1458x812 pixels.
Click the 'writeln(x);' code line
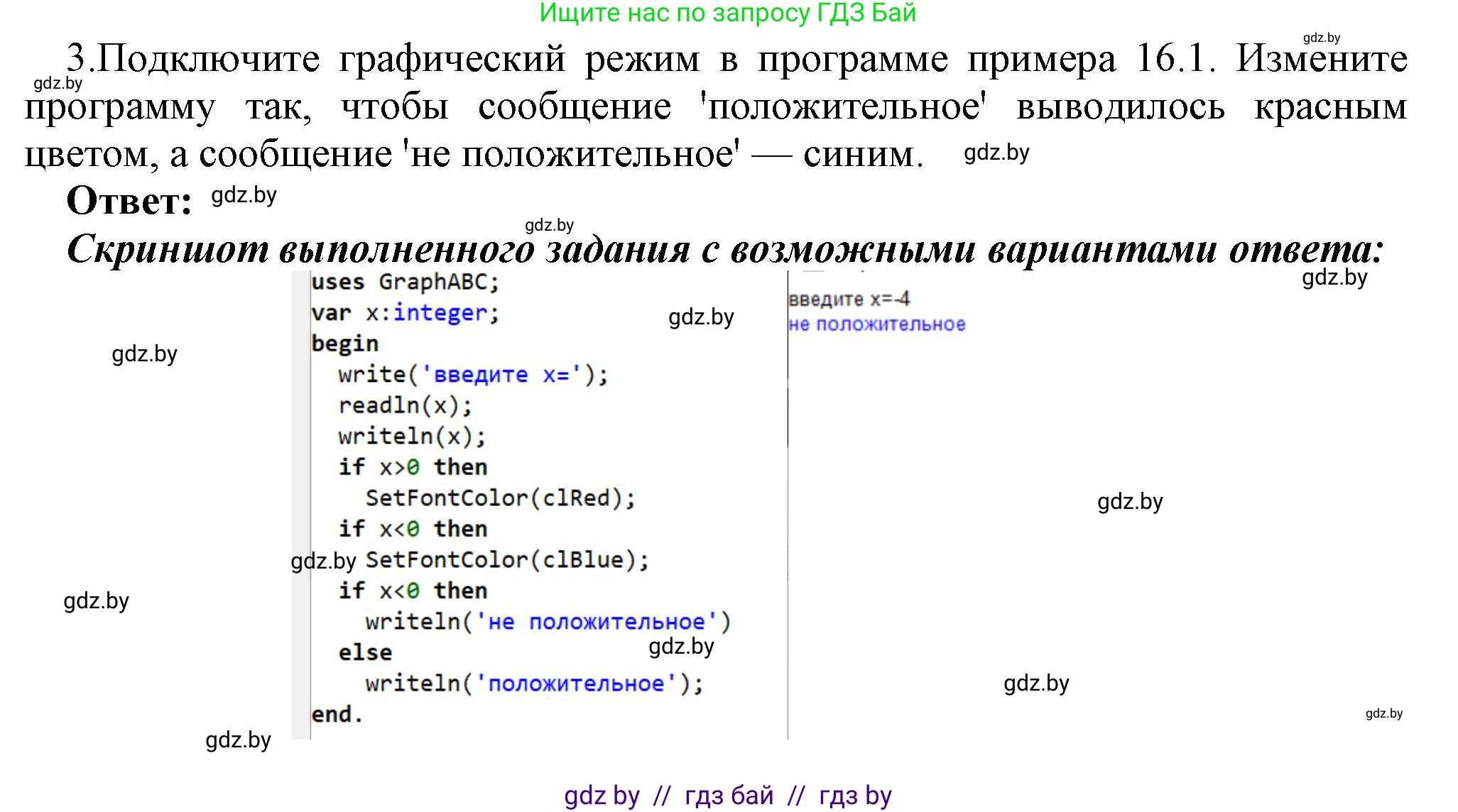[x=413, y=437]
